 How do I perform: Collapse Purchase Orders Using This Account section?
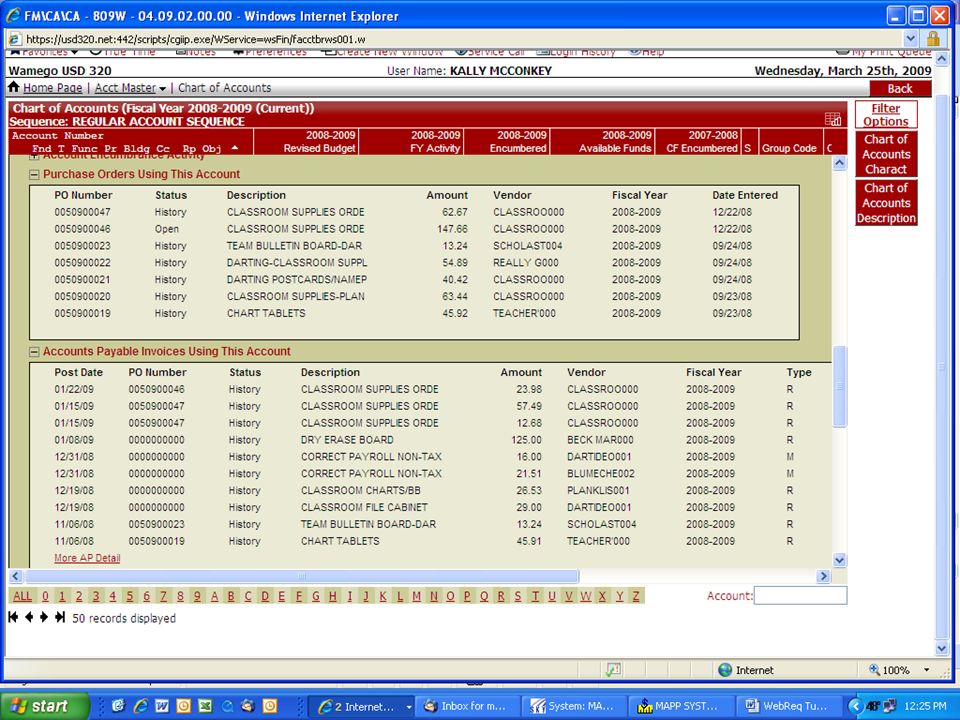coord(35,174)
